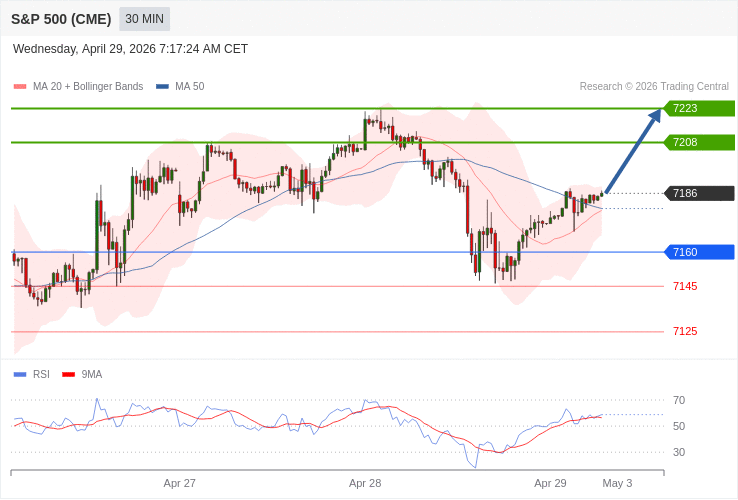Image resolution: width=738 pixels, height=500 pixels.
Task: Click the 7186 current price tag
Action: point(699,193)
